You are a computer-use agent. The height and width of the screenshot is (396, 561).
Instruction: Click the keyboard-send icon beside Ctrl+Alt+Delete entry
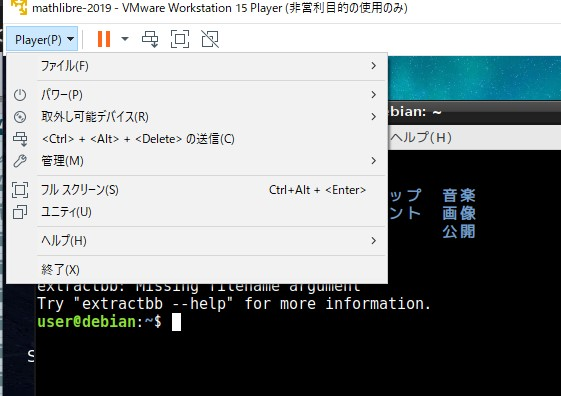pos(20,139)
